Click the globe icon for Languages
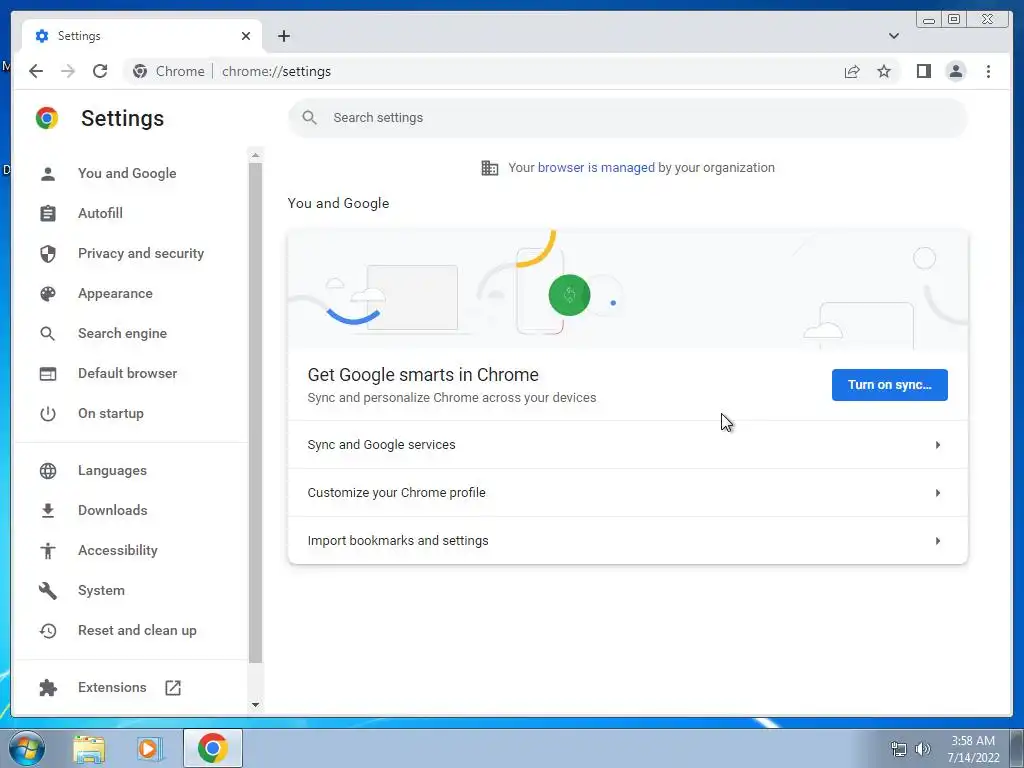The width and height of the screenshot is (1024, 768). pyautogui.click(x=48, y=471)
